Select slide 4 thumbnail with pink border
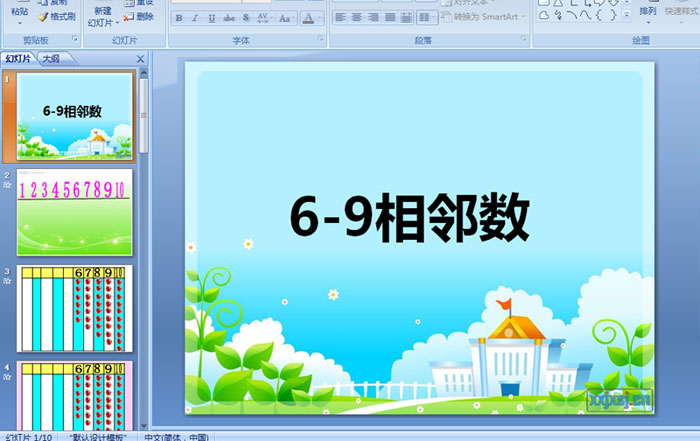The width and height of the screenshot is (700, 441). (75, 395)
